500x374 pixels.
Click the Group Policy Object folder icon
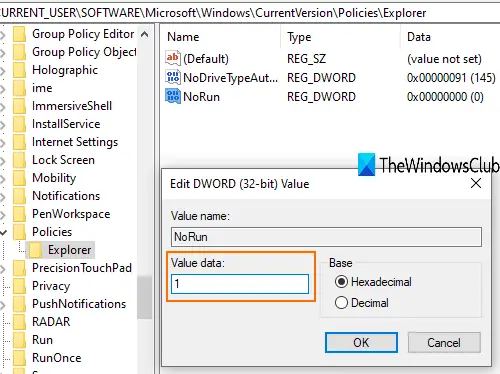(19, 52)
